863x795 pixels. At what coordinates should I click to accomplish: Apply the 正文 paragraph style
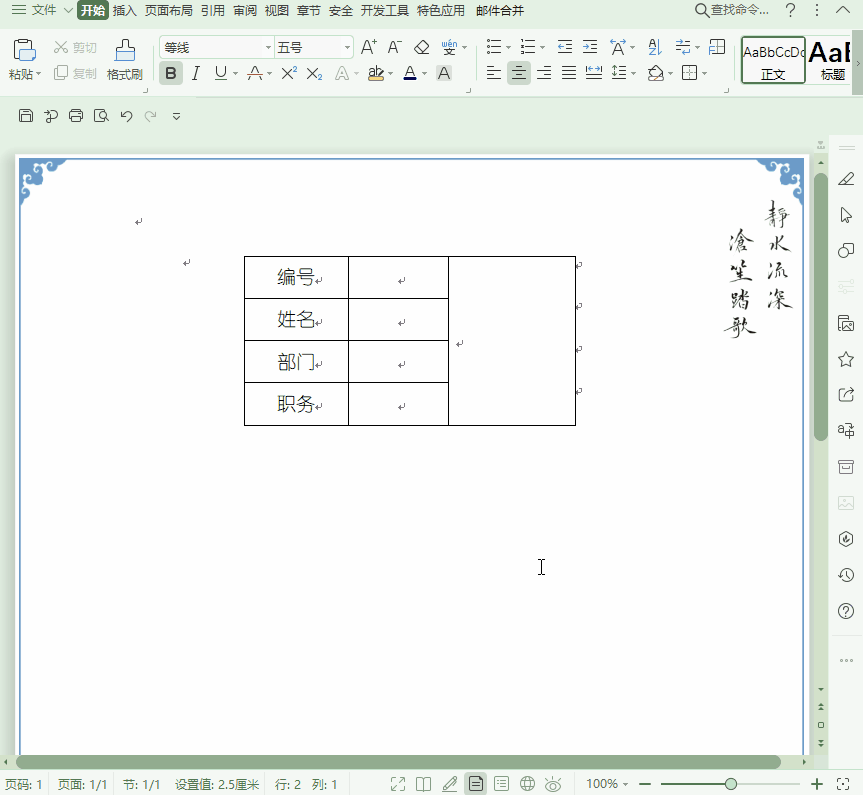pyautogui.click(x=775, y=60)
